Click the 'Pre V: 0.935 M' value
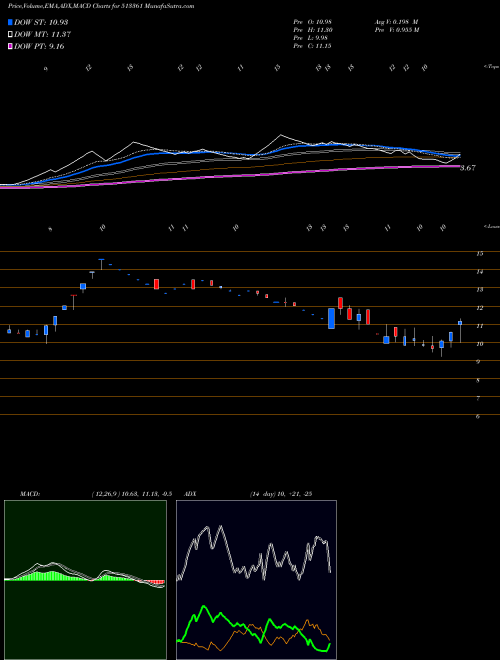This screenshot has width=500, height=660. tap(396, 30)
